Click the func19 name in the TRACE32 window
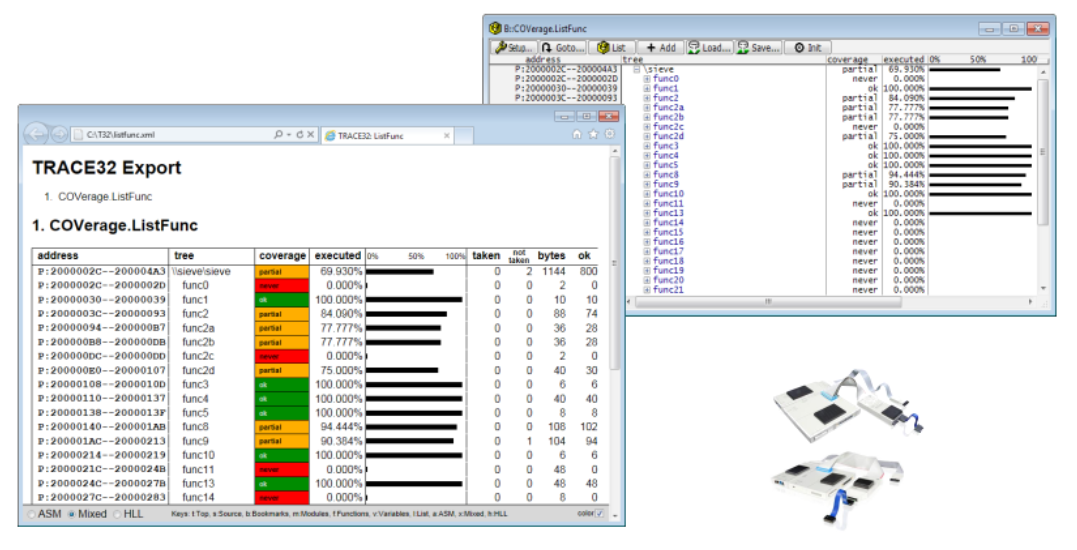 coord(668,271)
